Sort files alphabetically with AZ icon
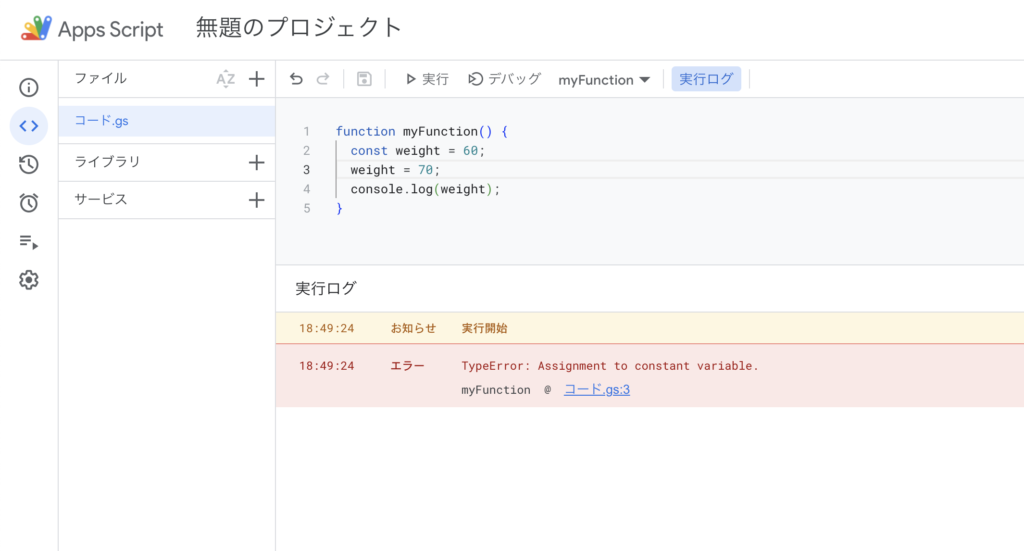 226,79
